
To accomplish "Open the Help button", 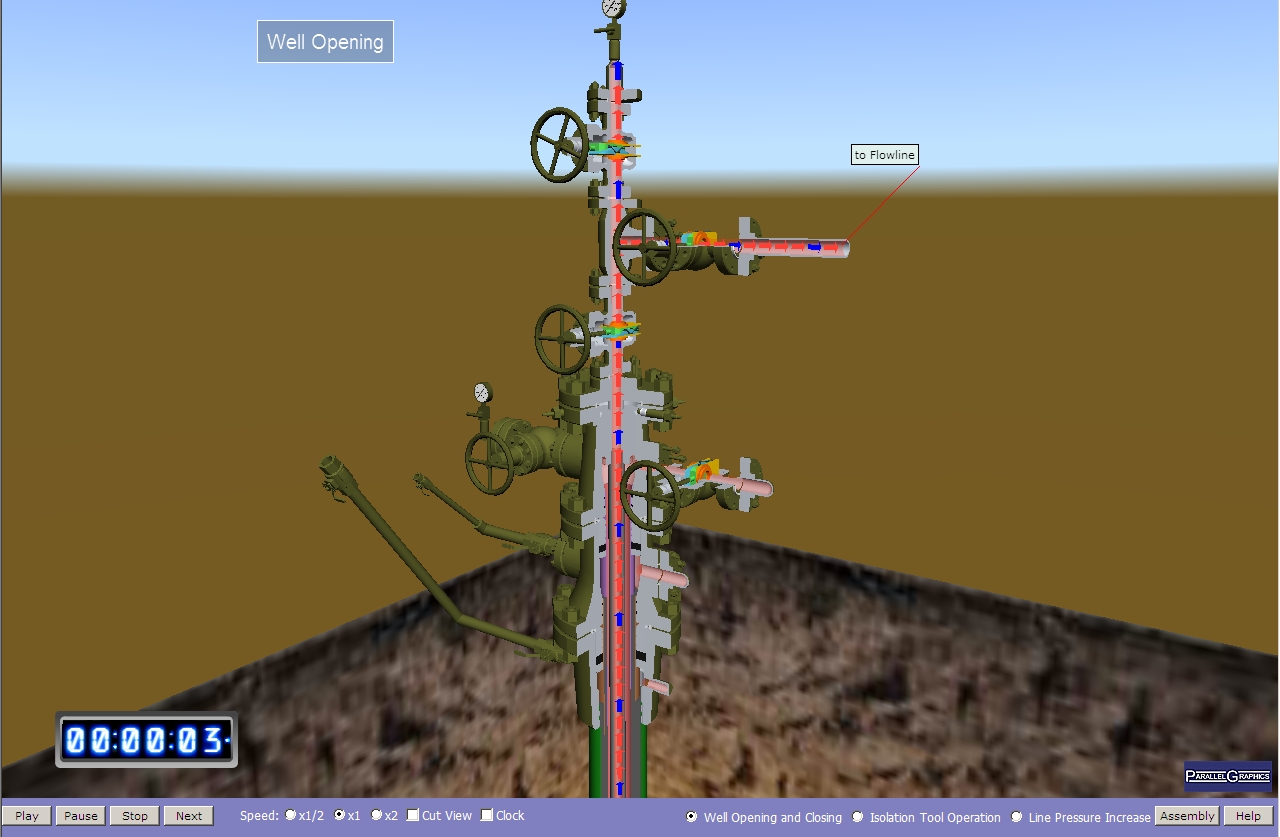I will [1248, 816].
